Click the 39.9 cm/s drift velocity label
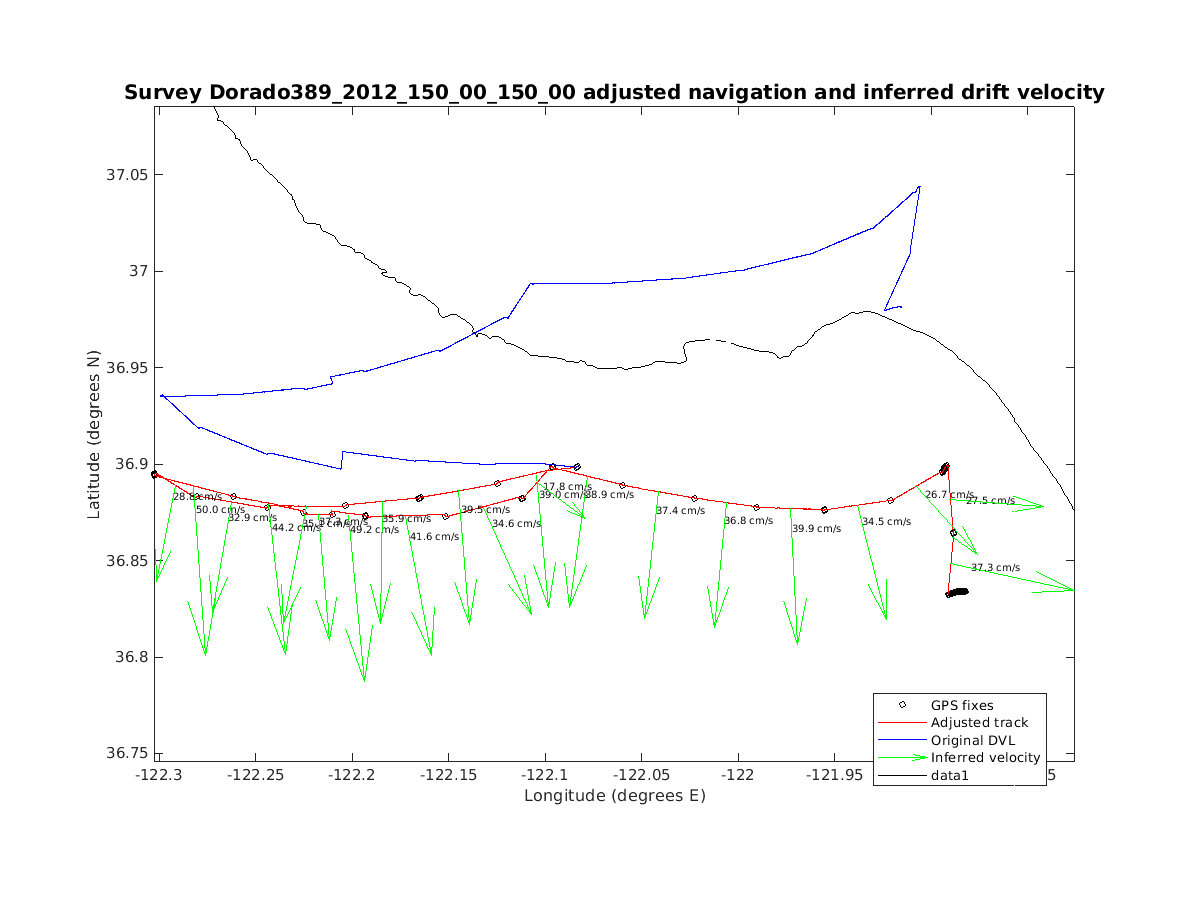The image size is (1188, 900). click(817, 529)
